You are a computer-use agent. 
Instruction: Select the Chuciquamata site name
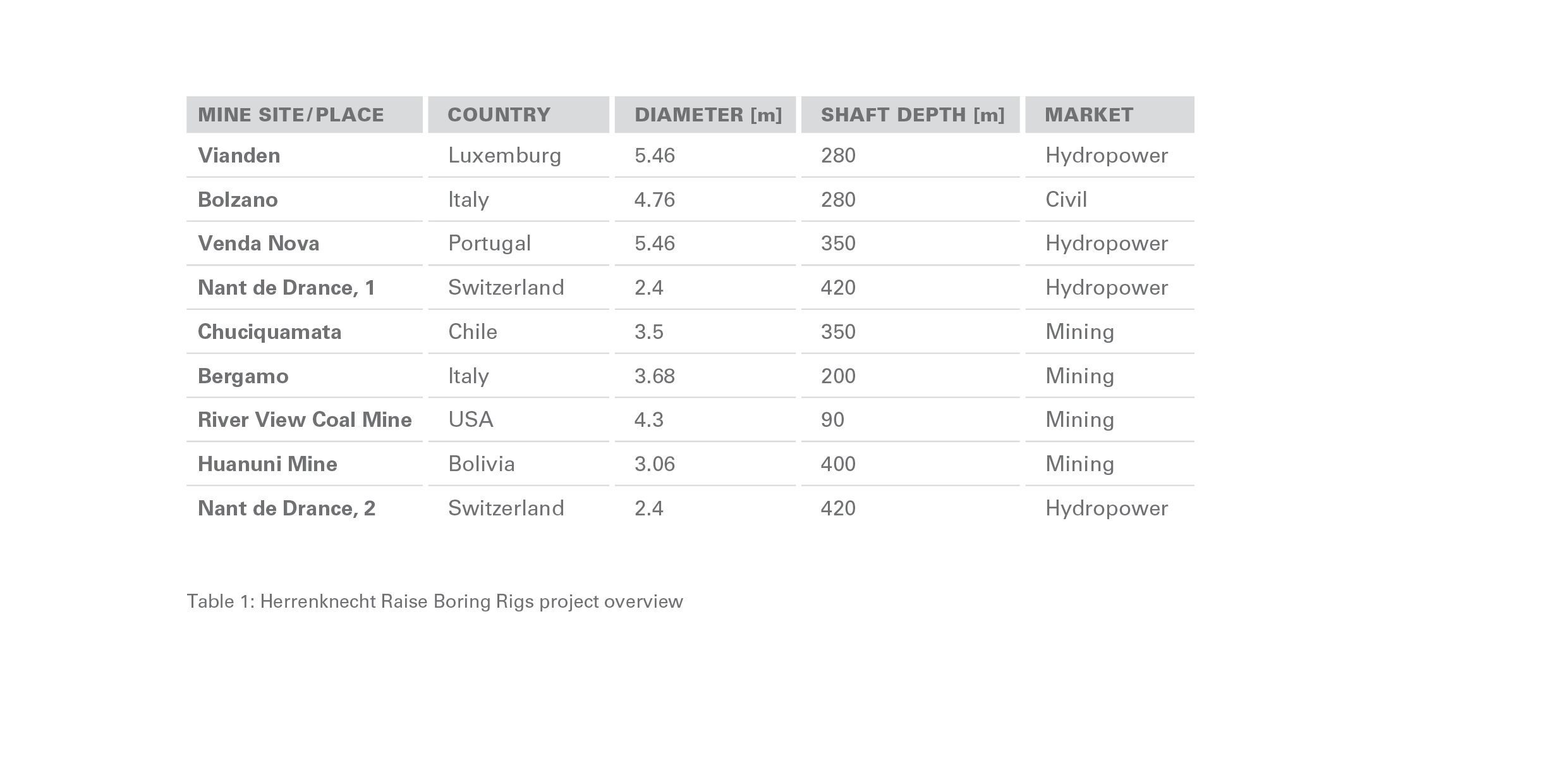(x=269, y=332)
